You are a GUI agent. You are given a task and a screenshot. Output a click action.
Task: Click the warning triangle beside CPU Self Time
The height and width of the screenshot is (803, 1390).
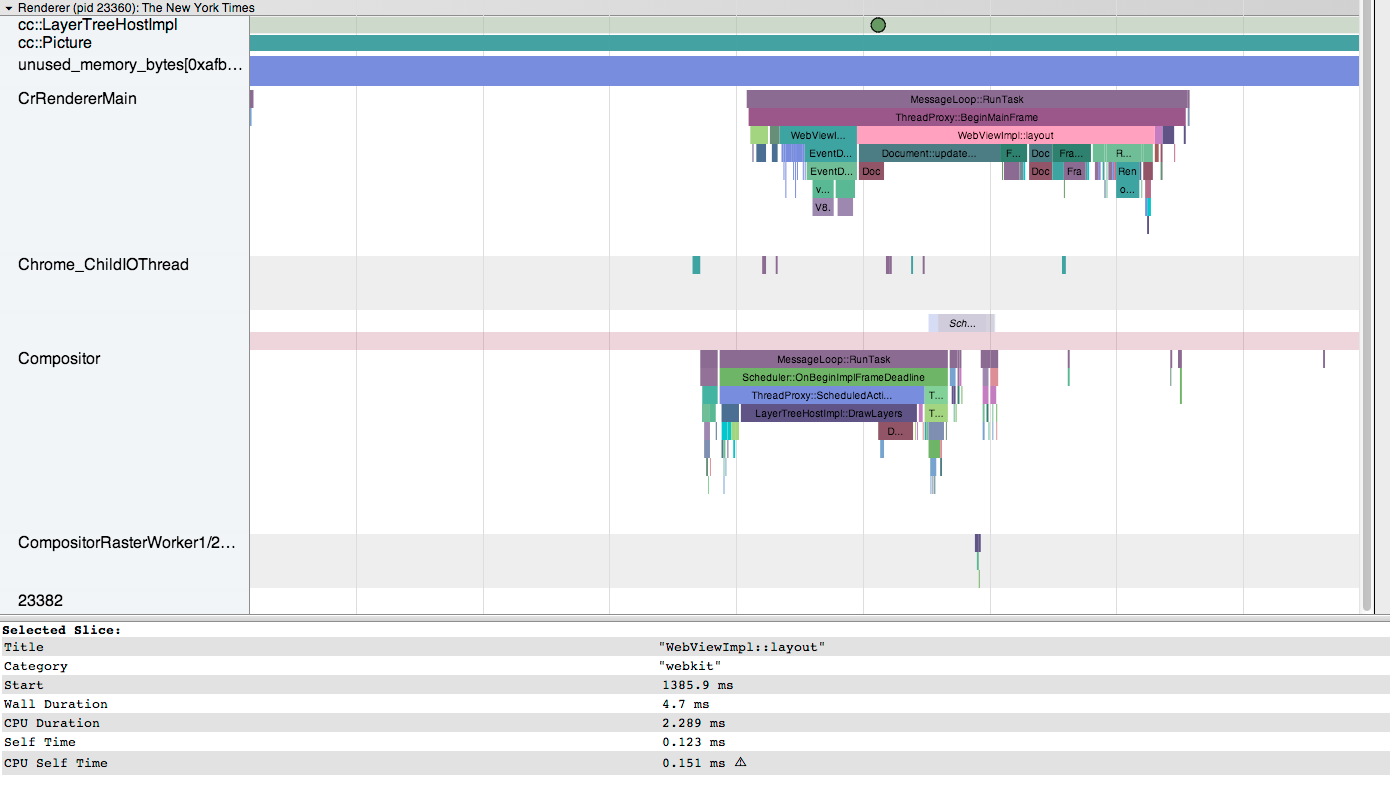740,763
